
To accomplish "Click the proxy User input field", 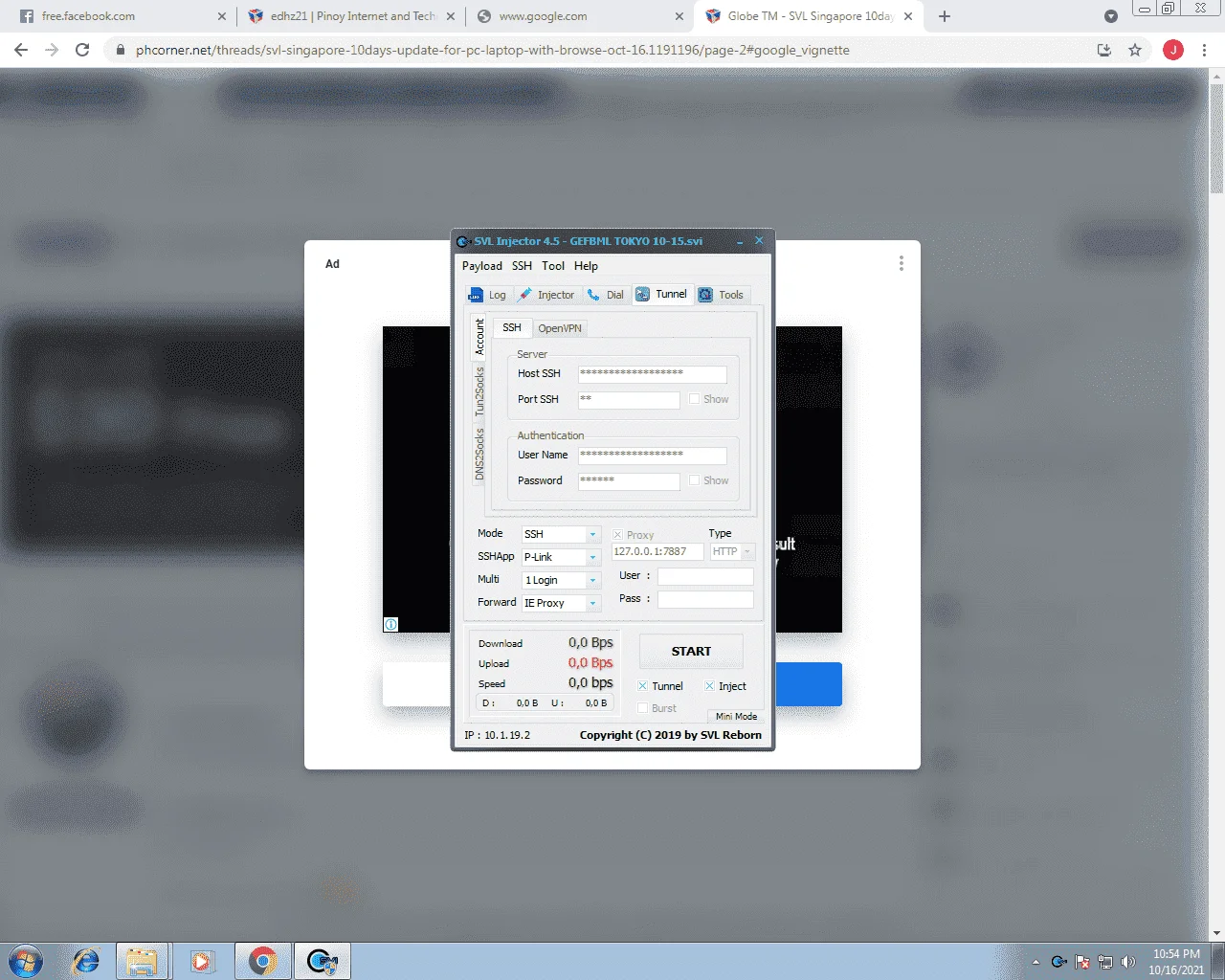I will coord(705,576).
